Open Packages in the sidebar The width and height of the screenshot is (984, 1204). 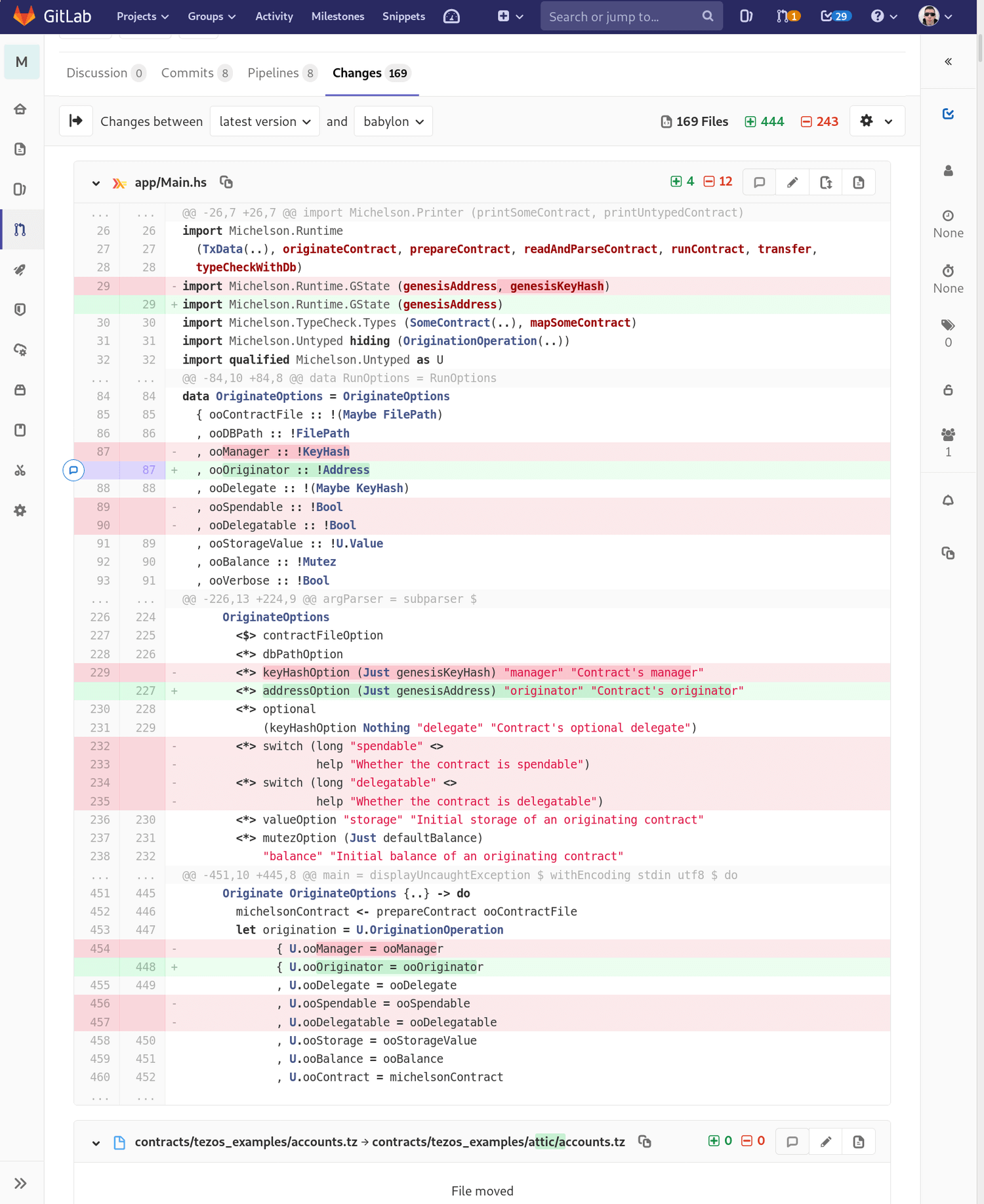click(20, 390)
